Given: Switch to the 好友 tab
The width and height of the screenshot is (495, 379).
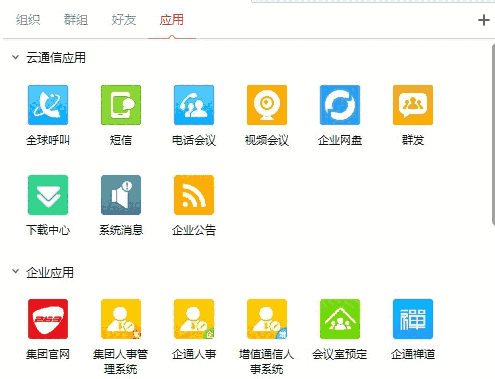Looking at the screenshot, I should click(x=124, y=20).
